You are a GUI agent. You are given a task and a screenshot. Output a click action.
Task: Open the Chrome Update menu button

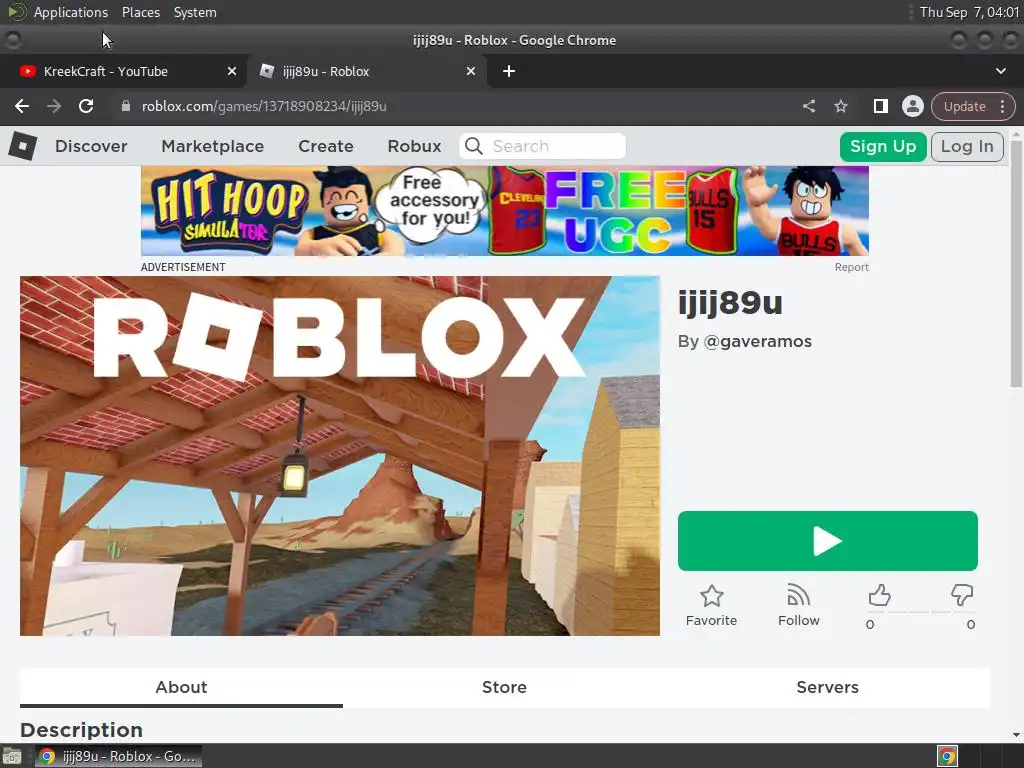973,106
